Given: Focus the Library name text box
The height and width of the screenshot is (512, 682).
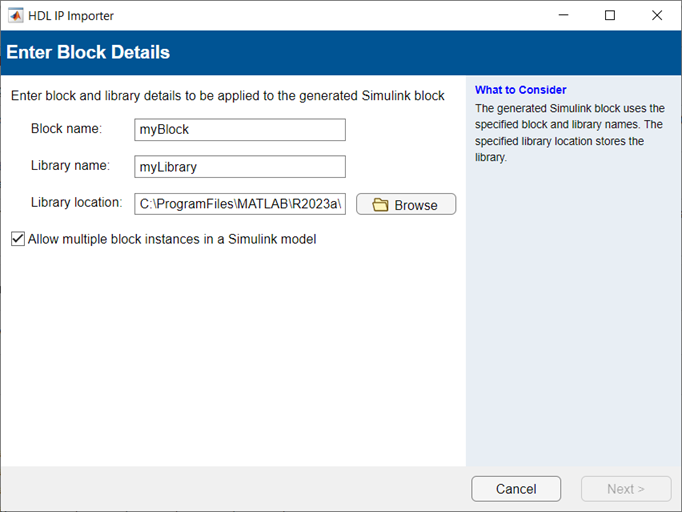Looking at the screenshot, I should 240,167.
